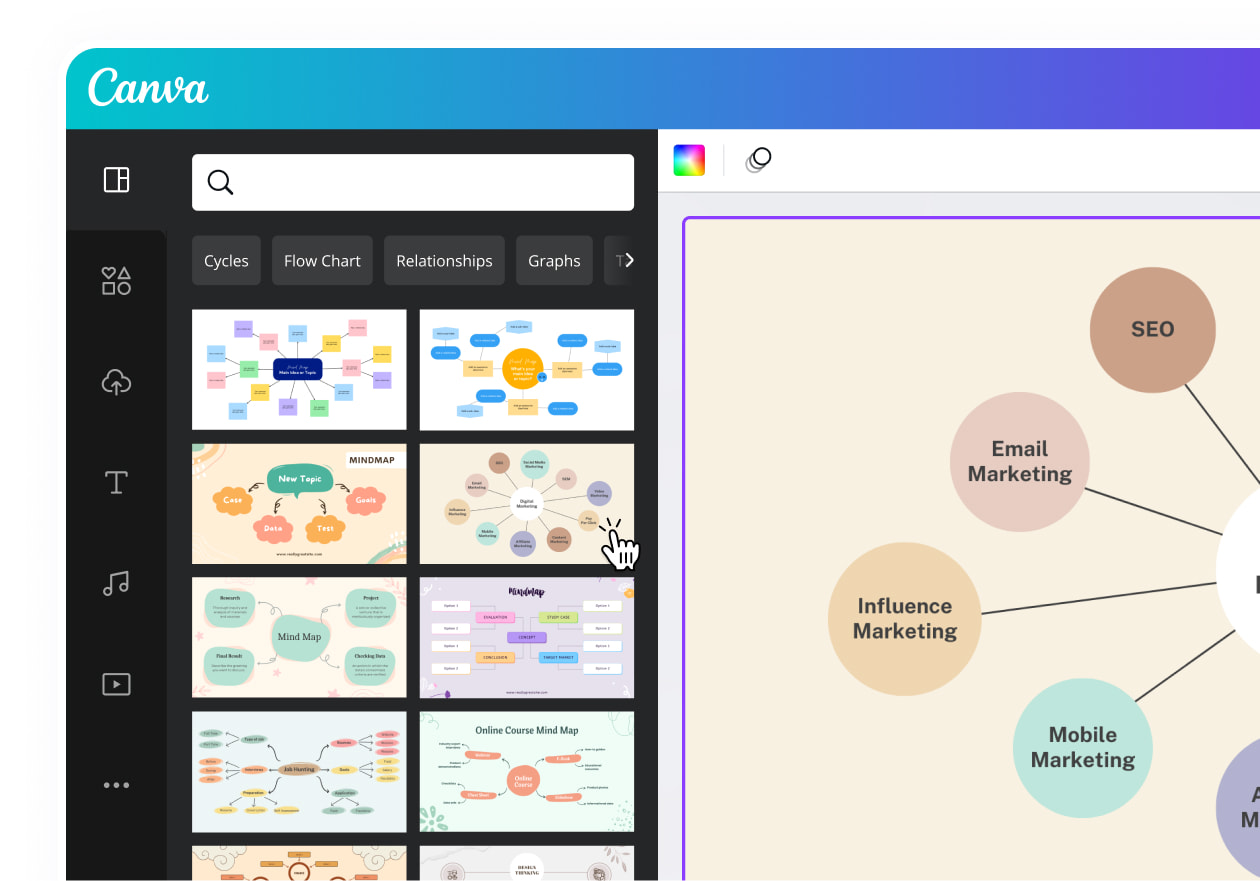Select the search magnifier in the sidebar
Image resolution: width=1260 pixels, height=881 pixels.
click(220, 182)
